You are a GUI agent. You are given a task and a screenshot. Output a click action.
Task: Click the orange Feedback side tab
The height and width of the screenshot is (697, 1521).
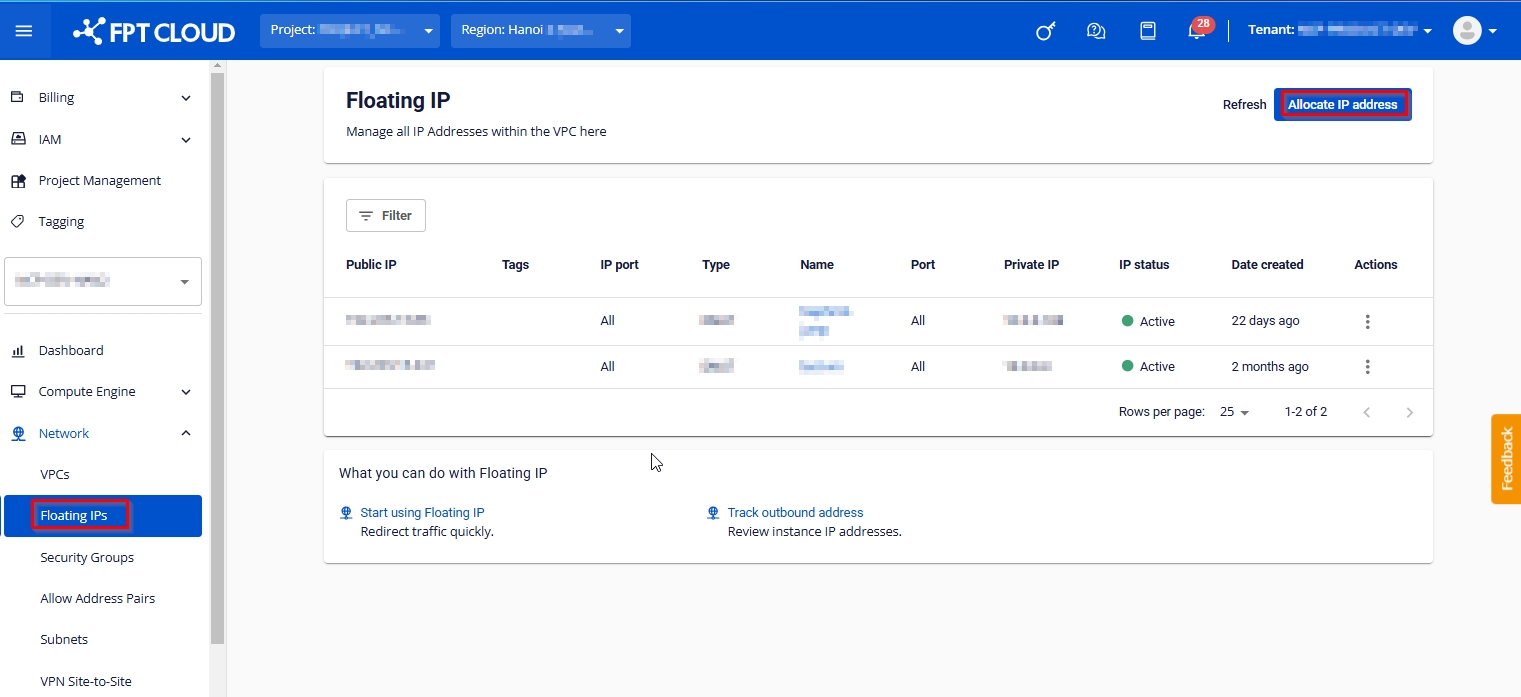pos(1506,459)
